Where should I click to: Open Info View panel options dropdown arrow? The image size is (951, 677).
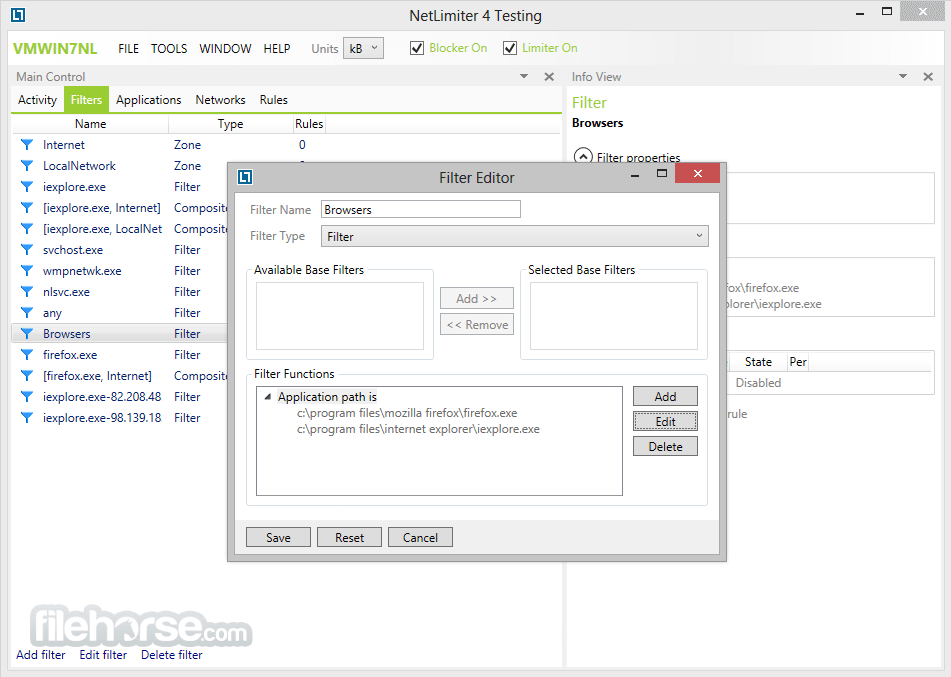[903, 76]
